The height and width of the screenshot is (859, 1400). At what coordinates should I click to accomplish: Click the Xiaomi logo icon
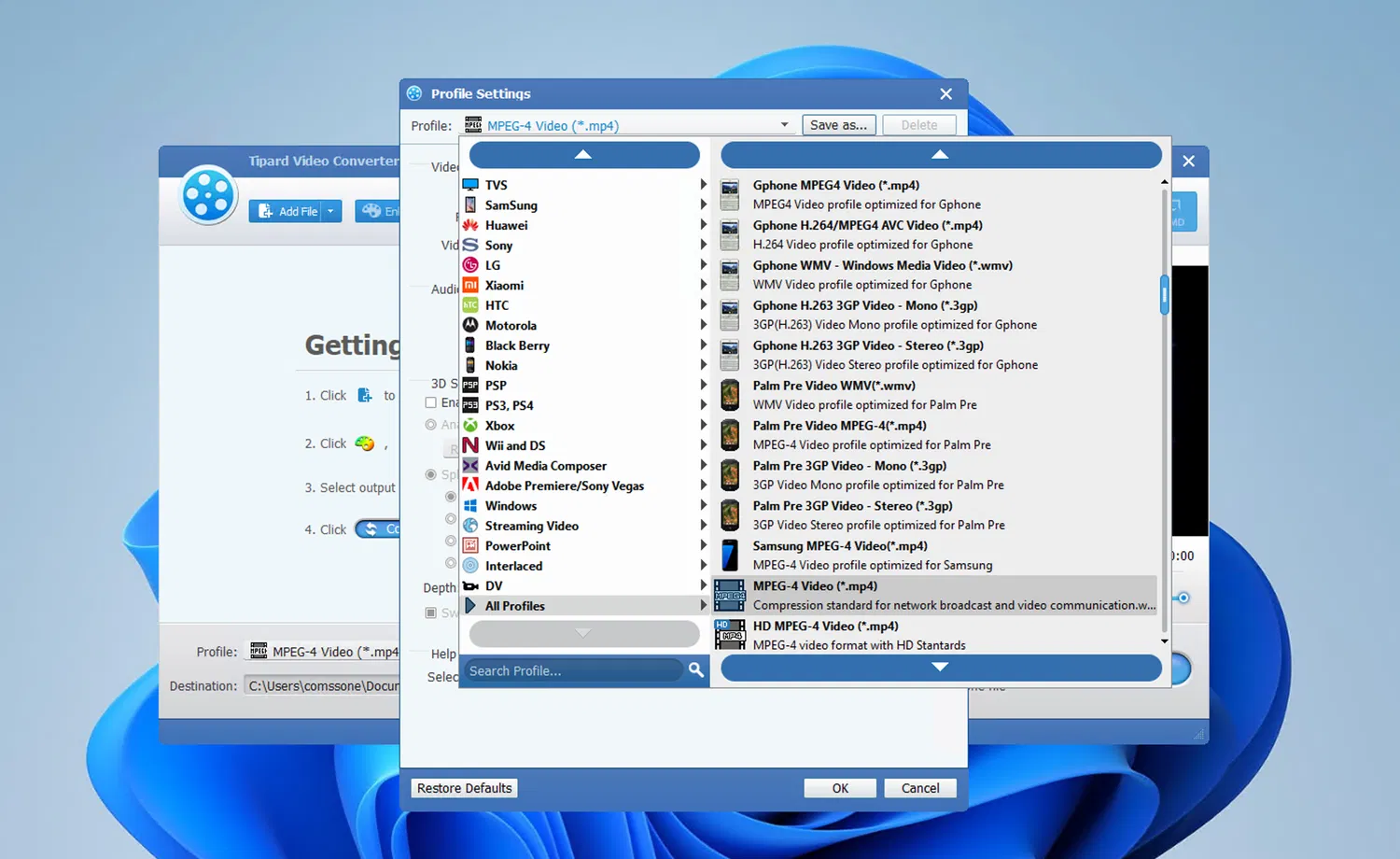coord(470,286)
